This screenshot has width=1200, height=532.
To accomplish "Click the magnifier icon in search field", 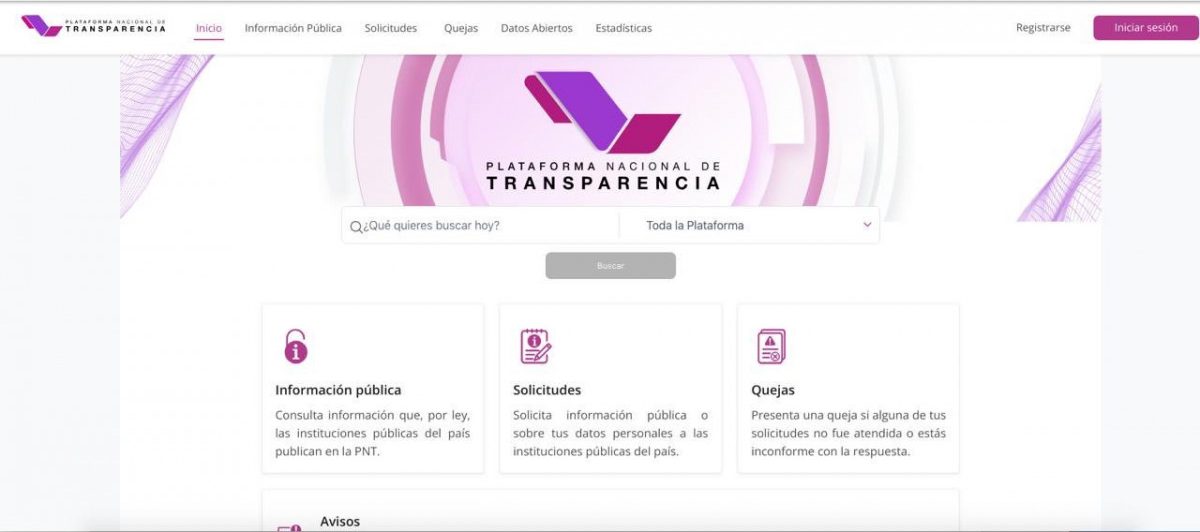I will pos(356,227).
